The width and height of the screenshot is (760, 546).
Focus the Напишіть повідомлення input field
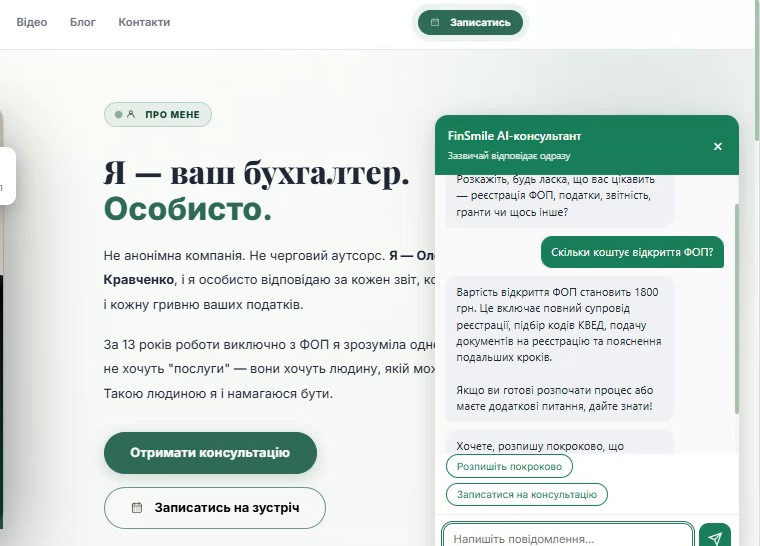point(568,535)
